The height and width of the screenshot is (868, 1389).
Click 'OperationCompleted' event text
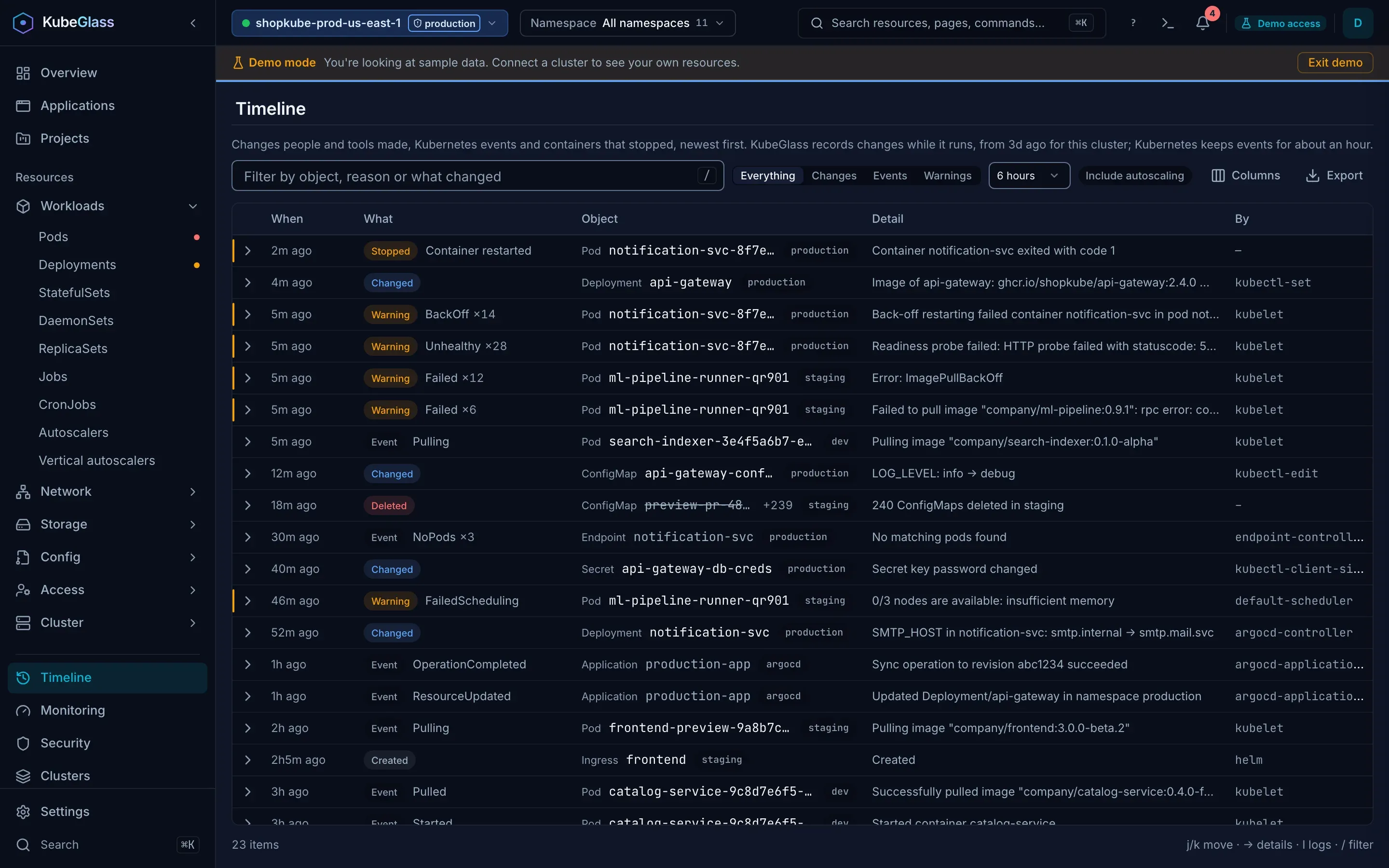click(469, 664)
